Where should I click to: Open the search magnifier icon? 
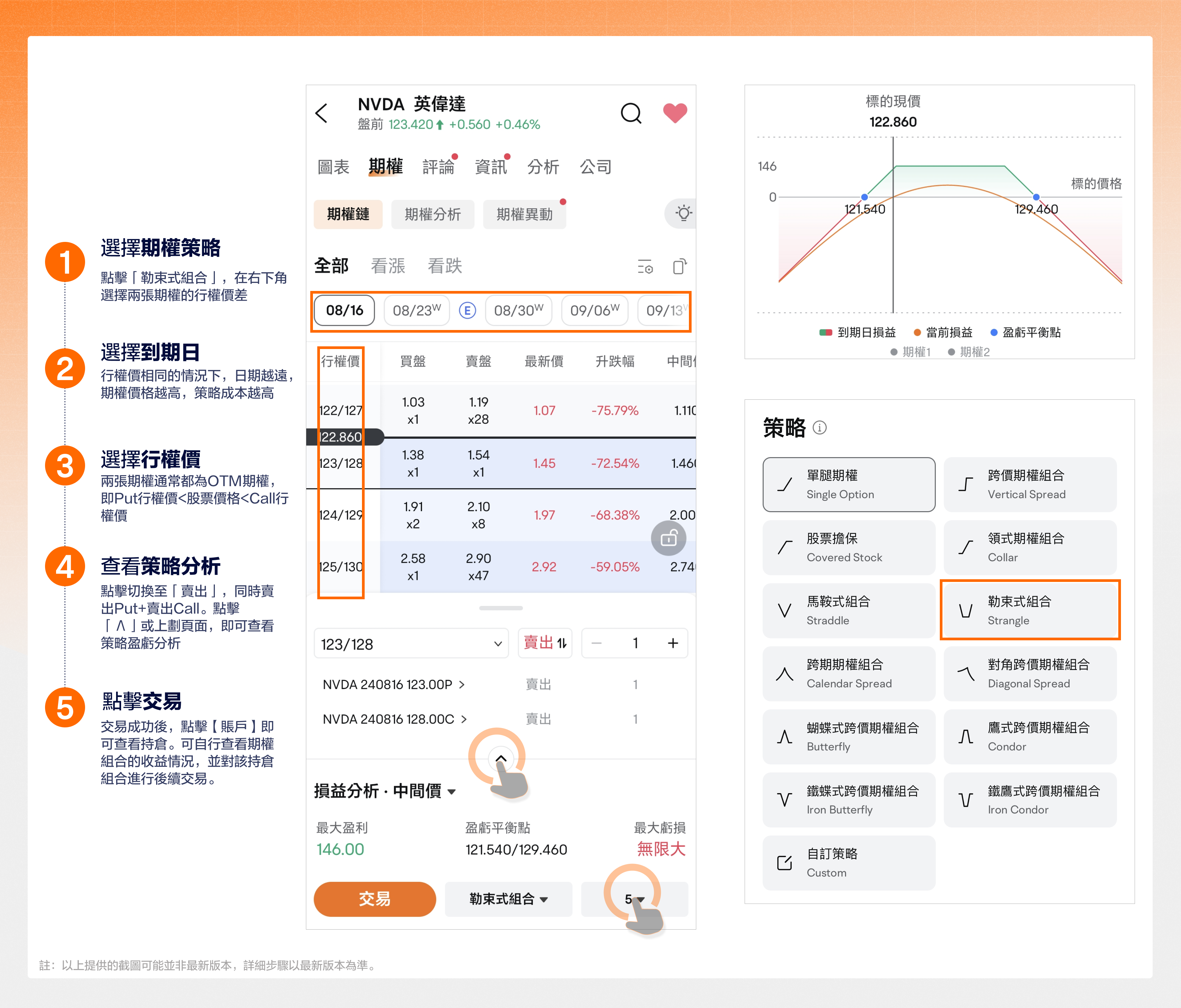[x=631, y=113]
